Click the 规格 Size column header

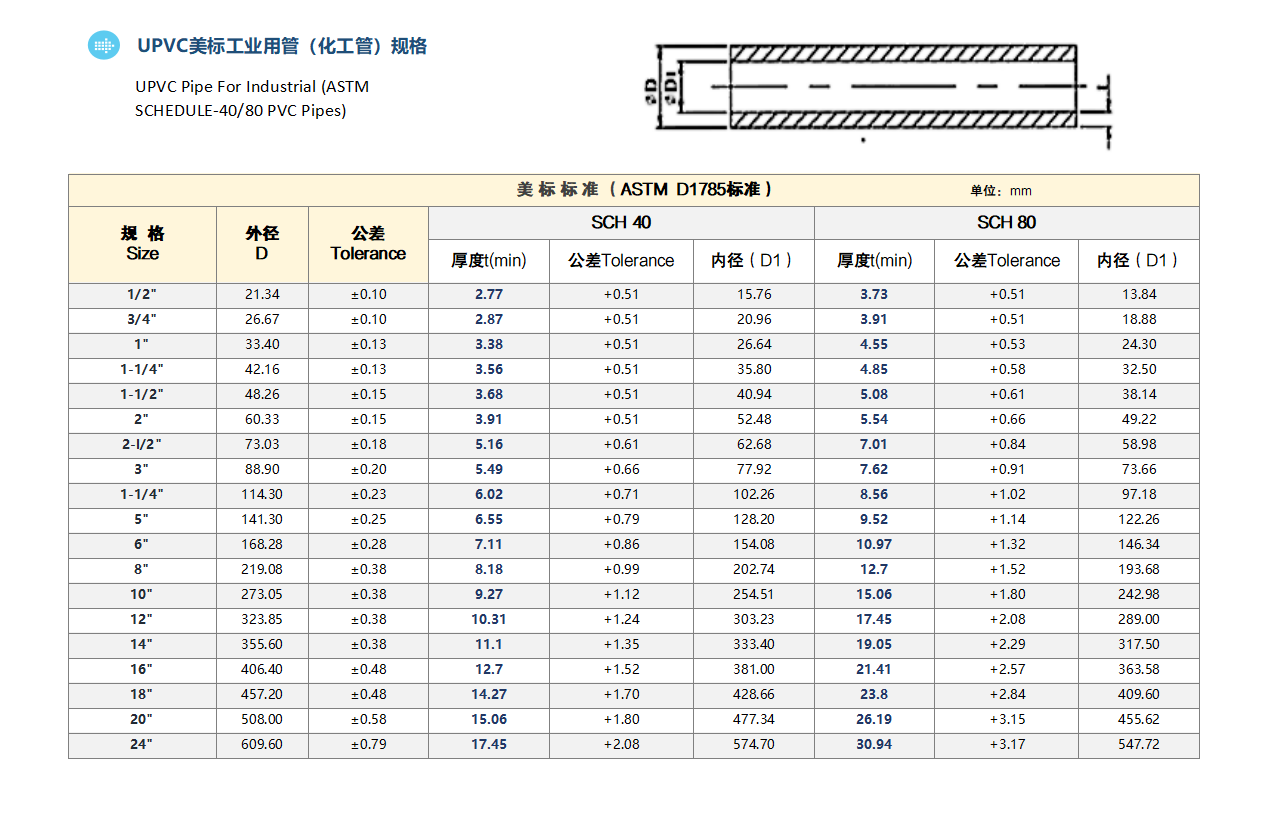coord(142,244)
